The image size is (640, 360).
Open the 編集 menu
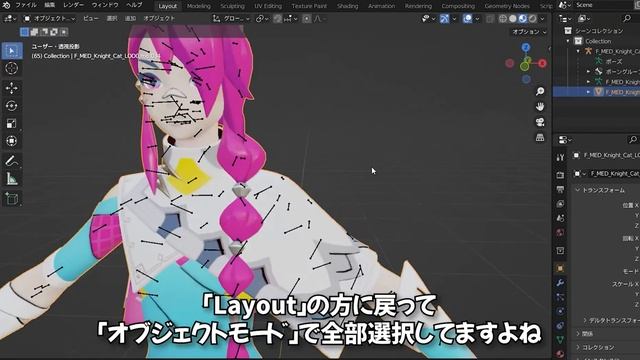[x=50, y=5]
